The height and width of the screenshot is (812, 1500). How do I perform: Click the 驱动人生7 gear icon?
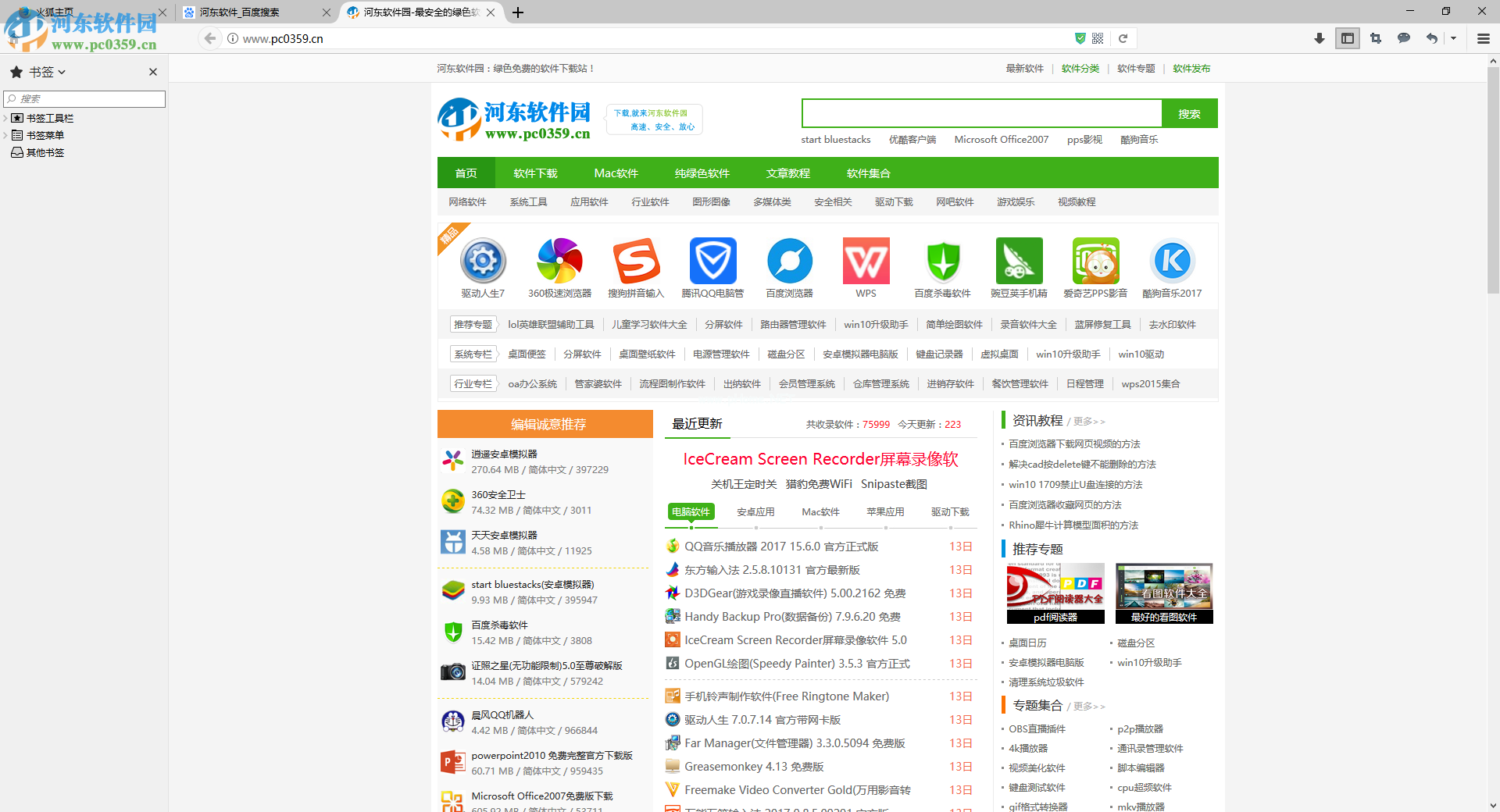point(482,261)
